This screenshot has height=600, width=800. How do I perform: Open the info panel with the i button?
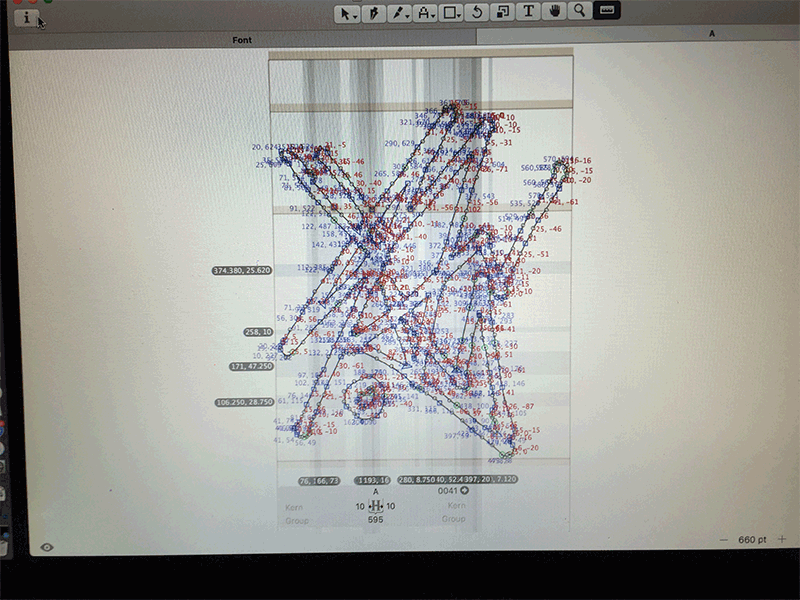coord(26,18)
